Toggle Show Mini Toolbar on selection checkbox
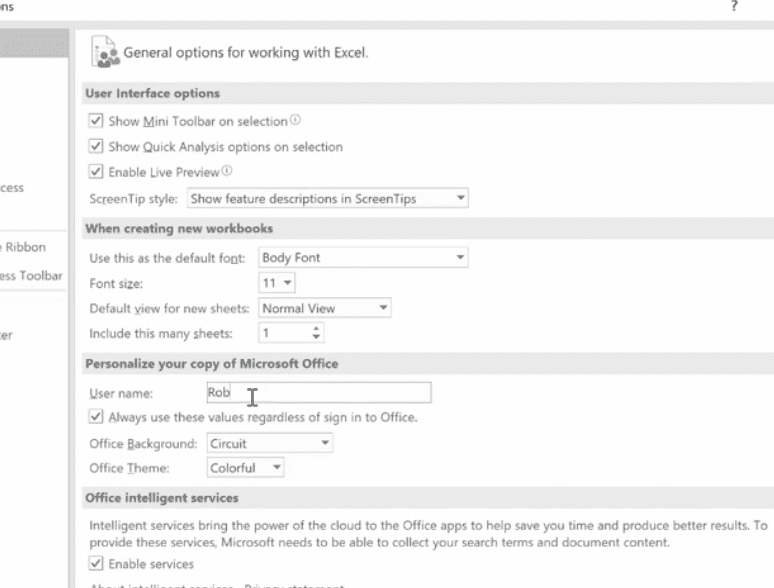Screen dimensions: 774x588 96,121
